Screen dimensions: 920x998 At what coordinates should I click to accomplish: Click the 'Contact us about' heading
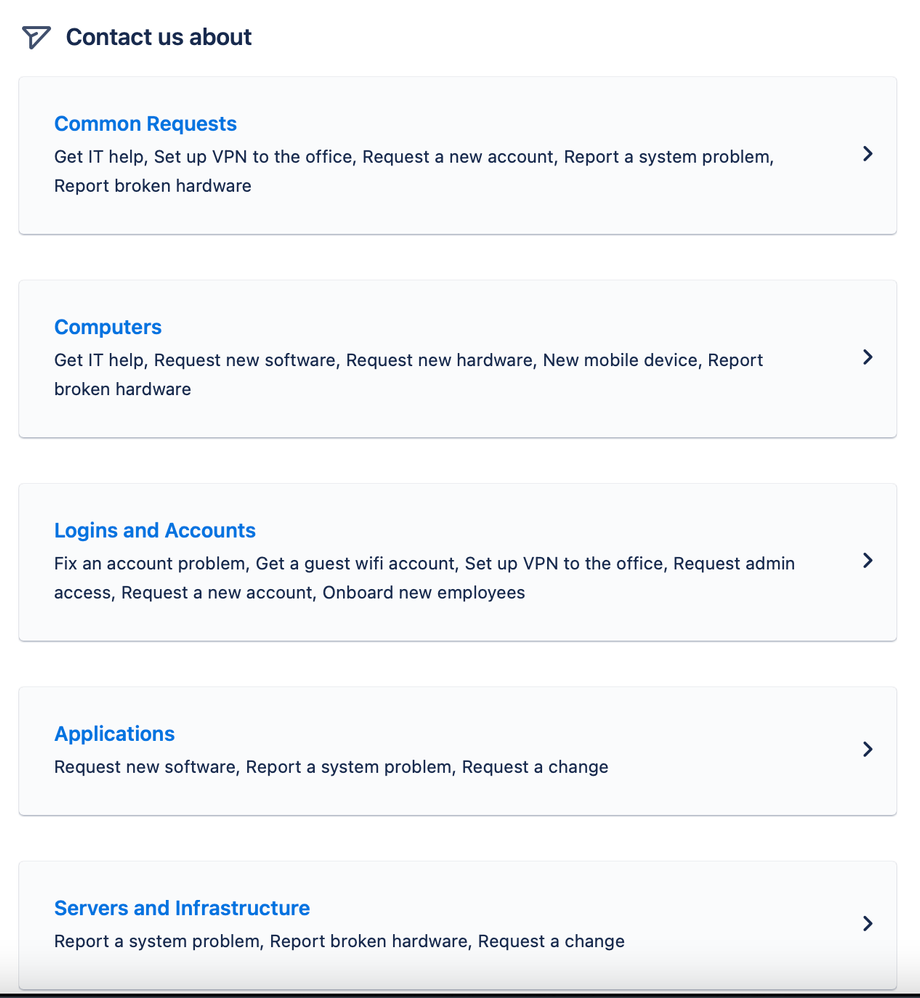159,37
